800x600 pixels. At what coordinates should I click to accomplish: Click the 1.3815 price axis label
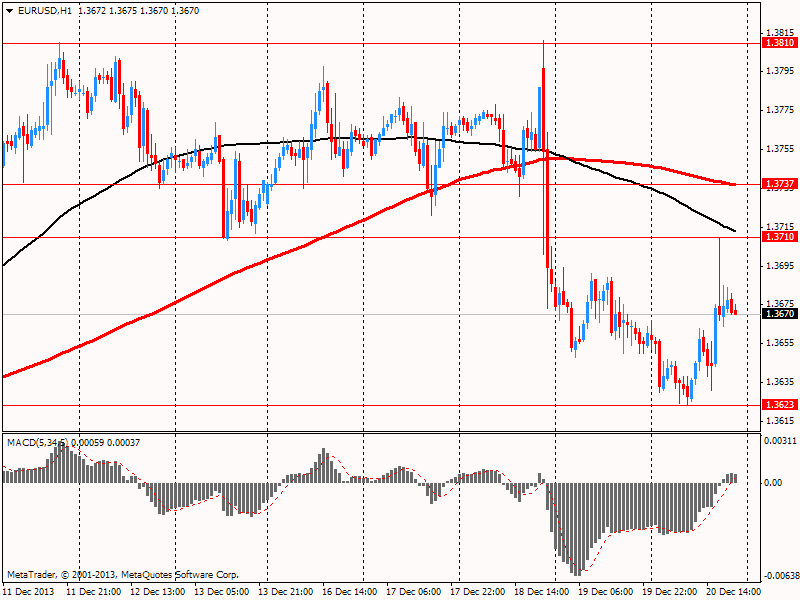tap(781, 32)
